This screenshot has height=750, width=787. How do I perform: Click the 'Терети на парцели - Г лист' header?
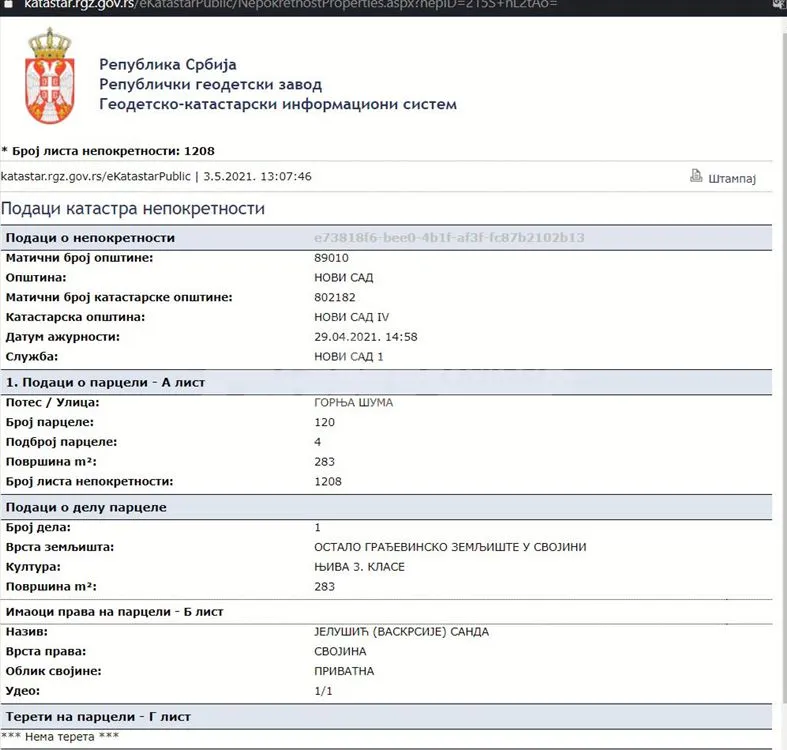tap(98, 717)
